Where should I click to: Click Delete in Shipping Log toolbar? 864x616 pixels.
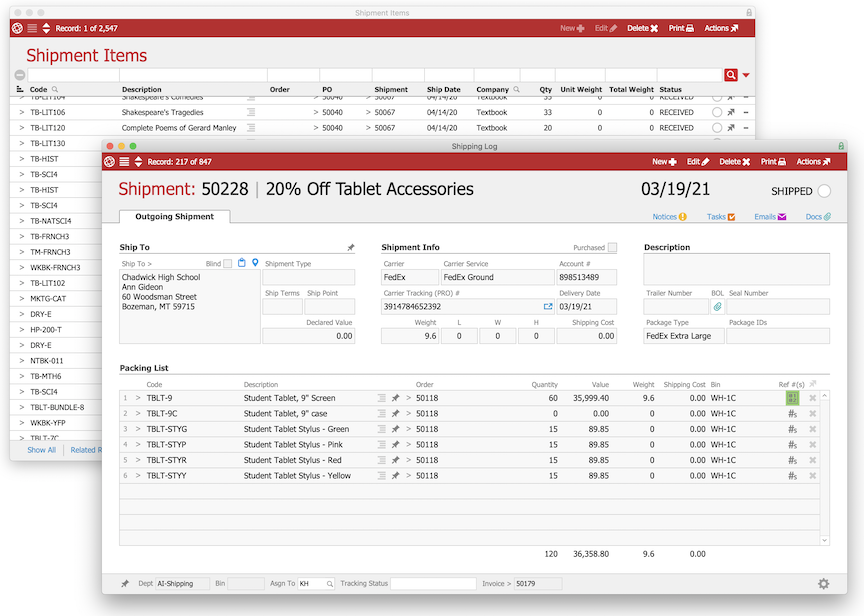tap(735, 162)
